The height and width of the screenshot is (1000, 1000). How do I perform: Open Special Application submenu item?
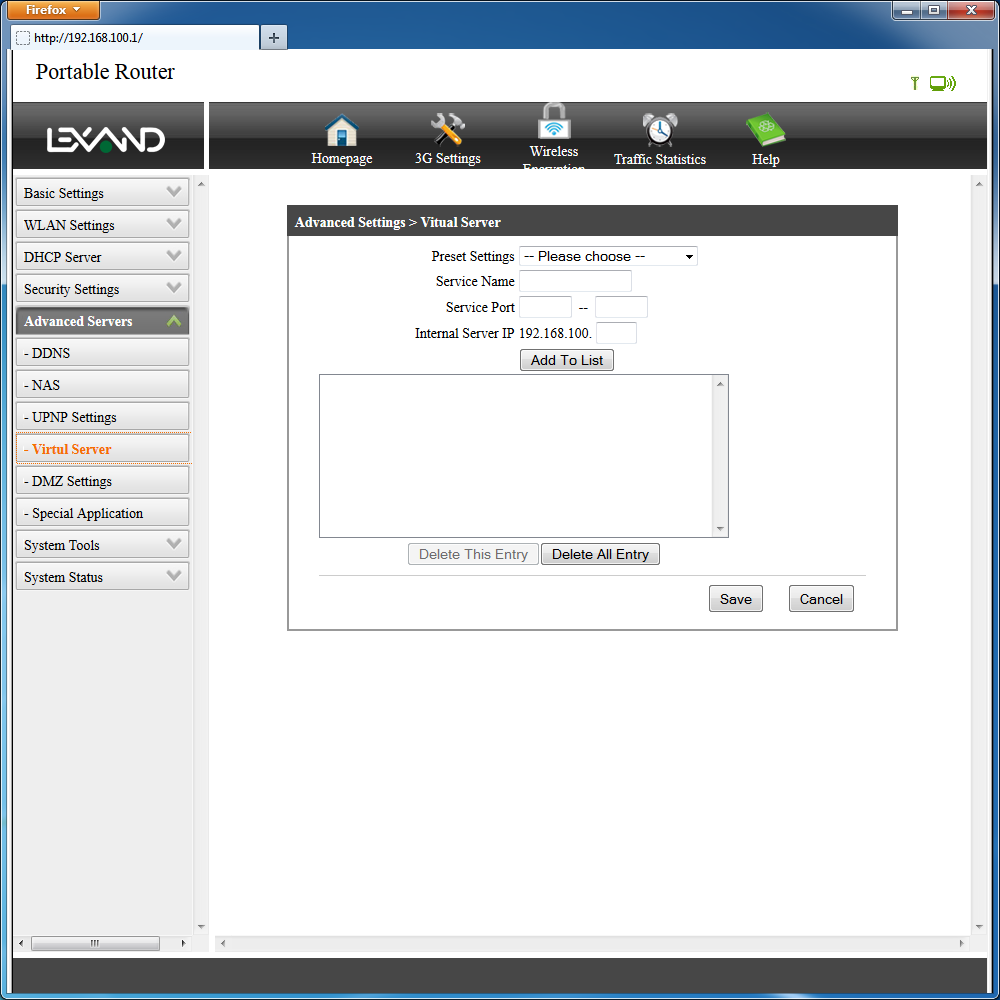click(x=102, y=513)
